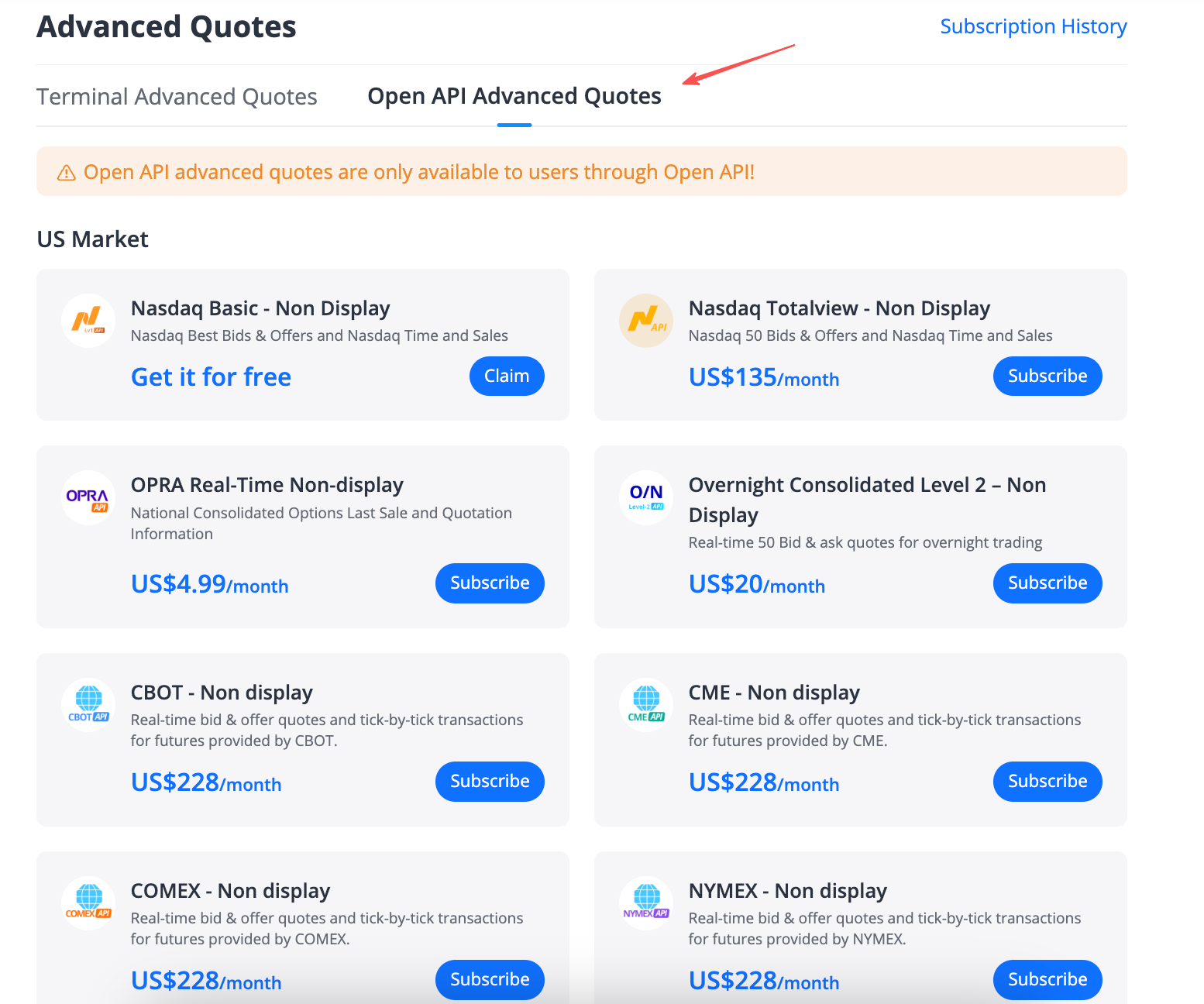Switch to Terminal Advanced Quotes tab

click(177, 97)
